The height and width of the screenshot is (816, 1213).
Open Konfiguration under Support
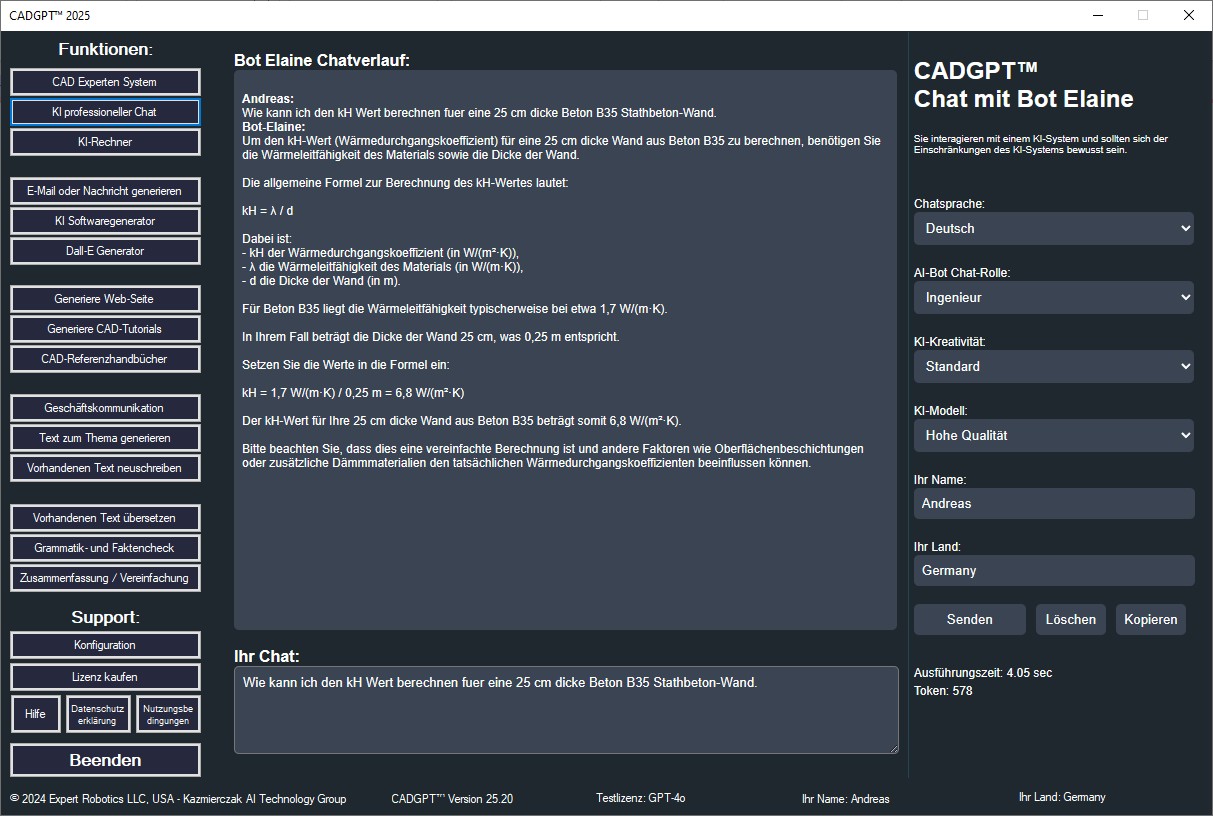pos(105,645)
